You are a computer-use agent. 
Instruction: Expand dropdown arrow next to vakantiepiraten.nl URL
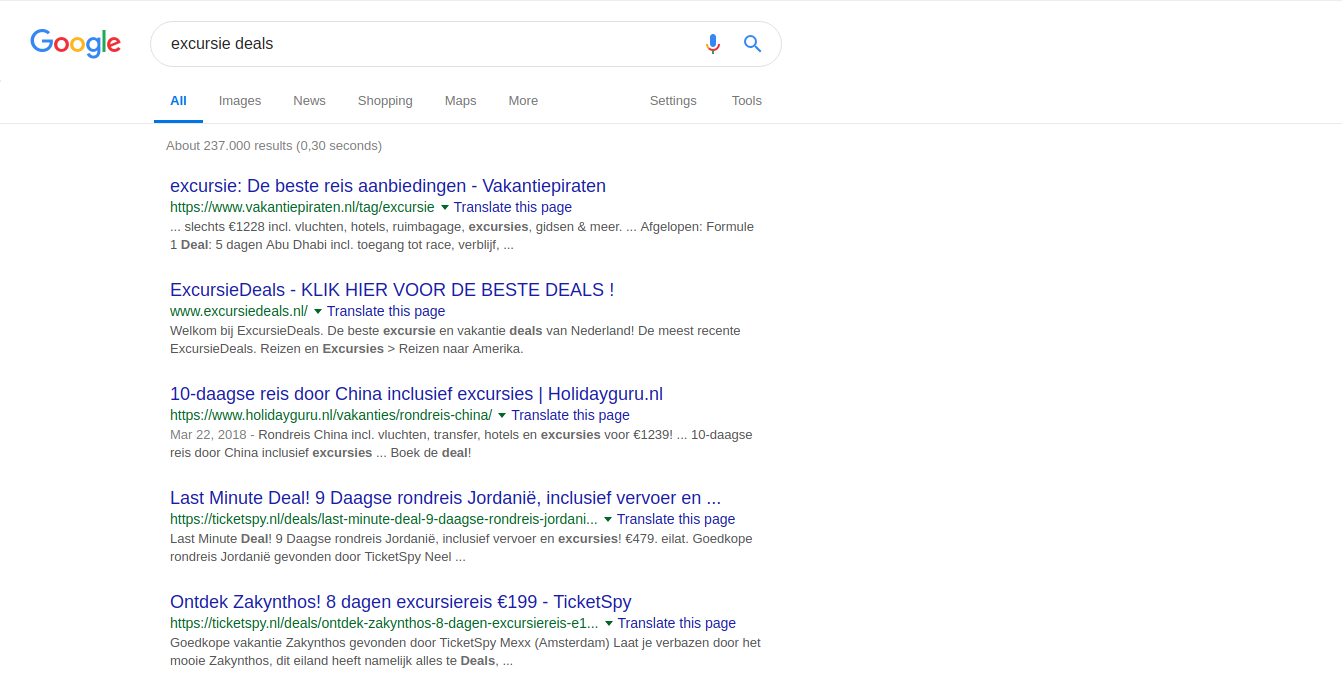[x=445, y=207]
